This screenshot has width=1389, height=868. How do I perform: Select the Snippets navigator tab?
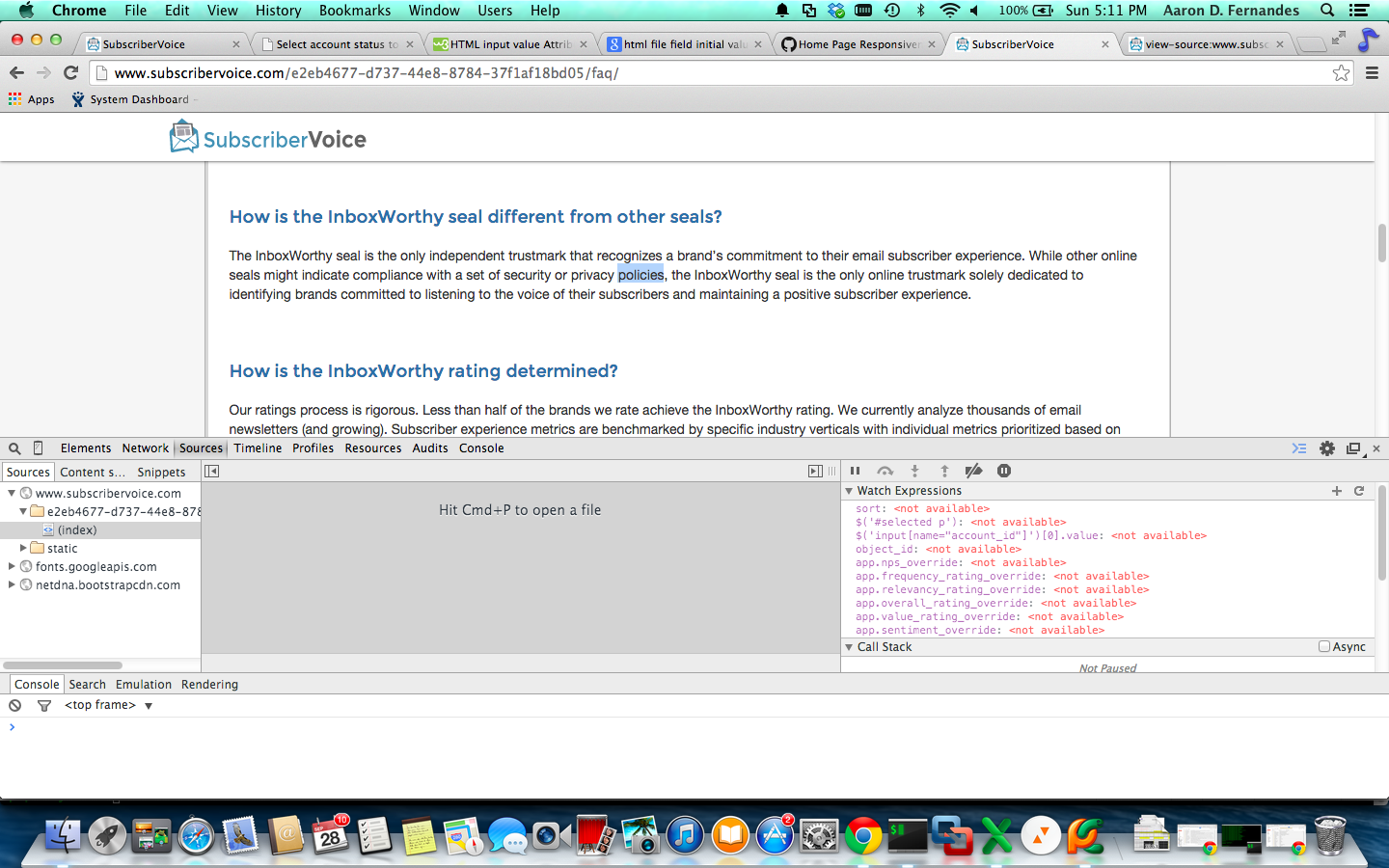161,473
